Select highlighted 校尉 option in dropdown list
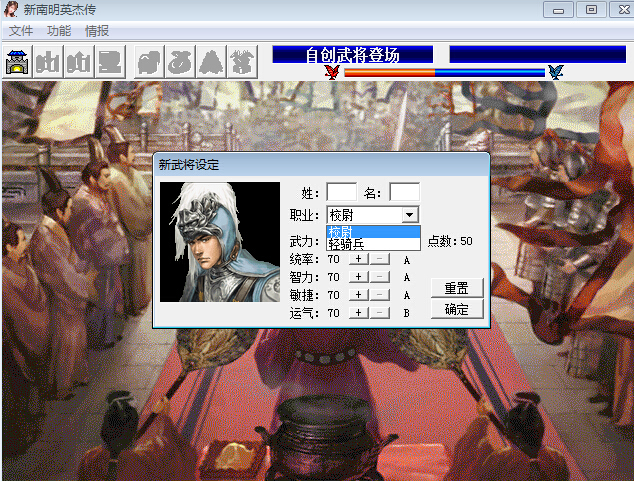Image resolution: width=634 pixels, height=481 pixels. tap(373, 232)
